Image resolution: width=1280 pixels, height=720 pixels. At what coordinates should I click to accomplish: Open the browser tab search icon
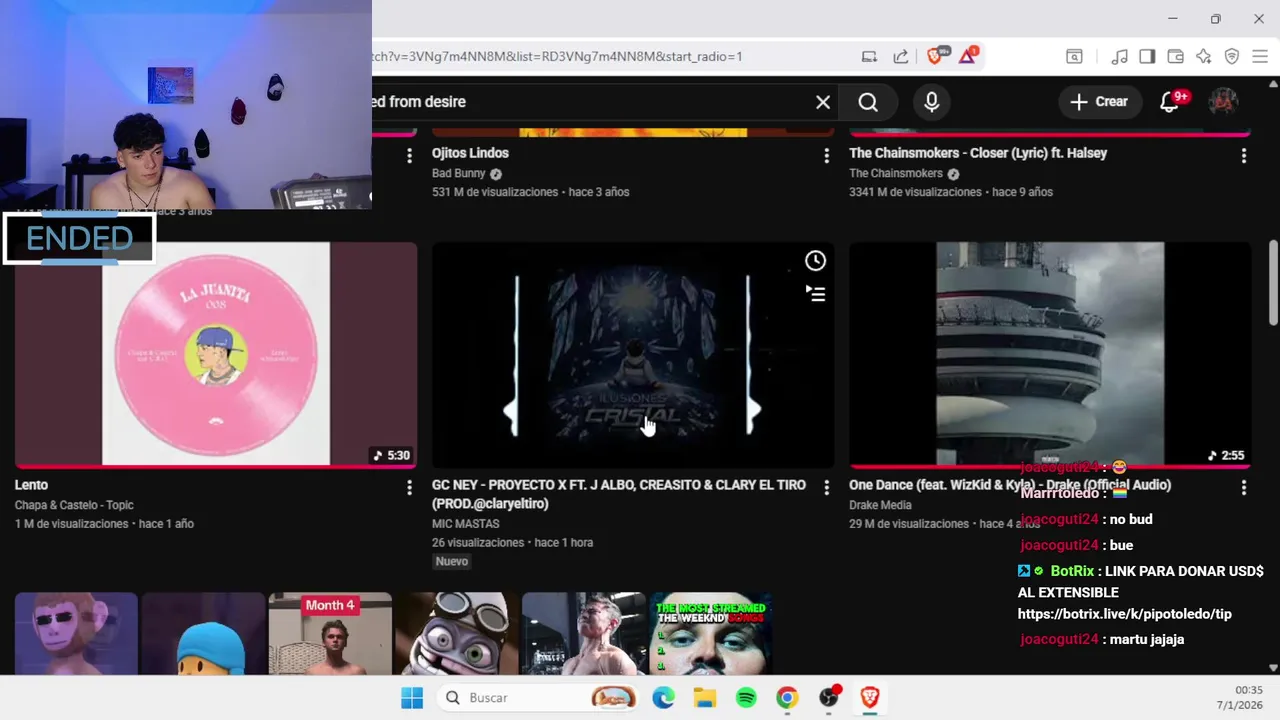[x=1074, y=57]
